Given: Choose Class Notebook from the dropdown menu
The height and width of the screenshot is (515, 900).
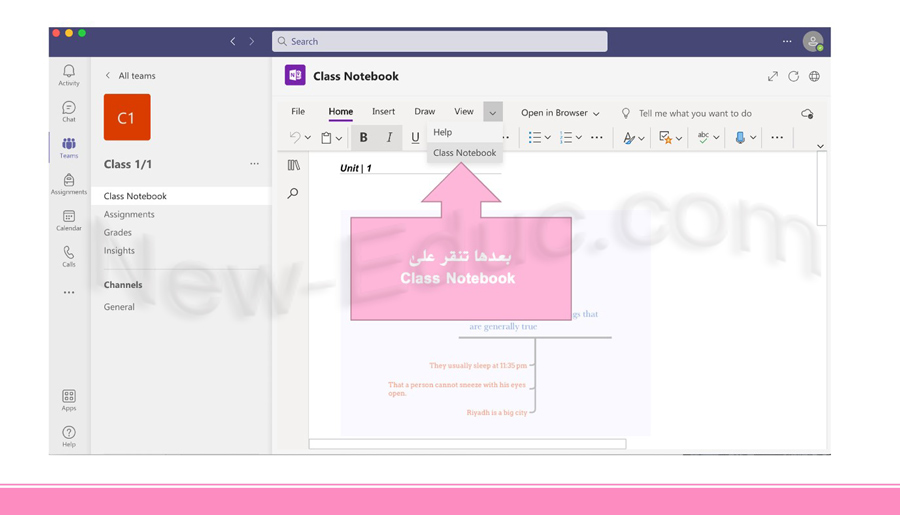Looking at the screenshot, I should pos(464,153).
